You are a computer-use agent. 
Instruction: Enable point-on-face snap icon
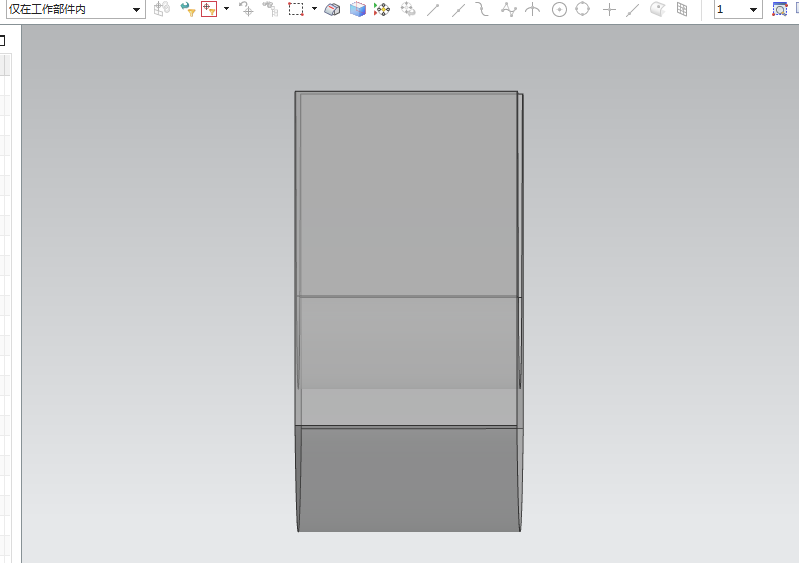point(658,9)
